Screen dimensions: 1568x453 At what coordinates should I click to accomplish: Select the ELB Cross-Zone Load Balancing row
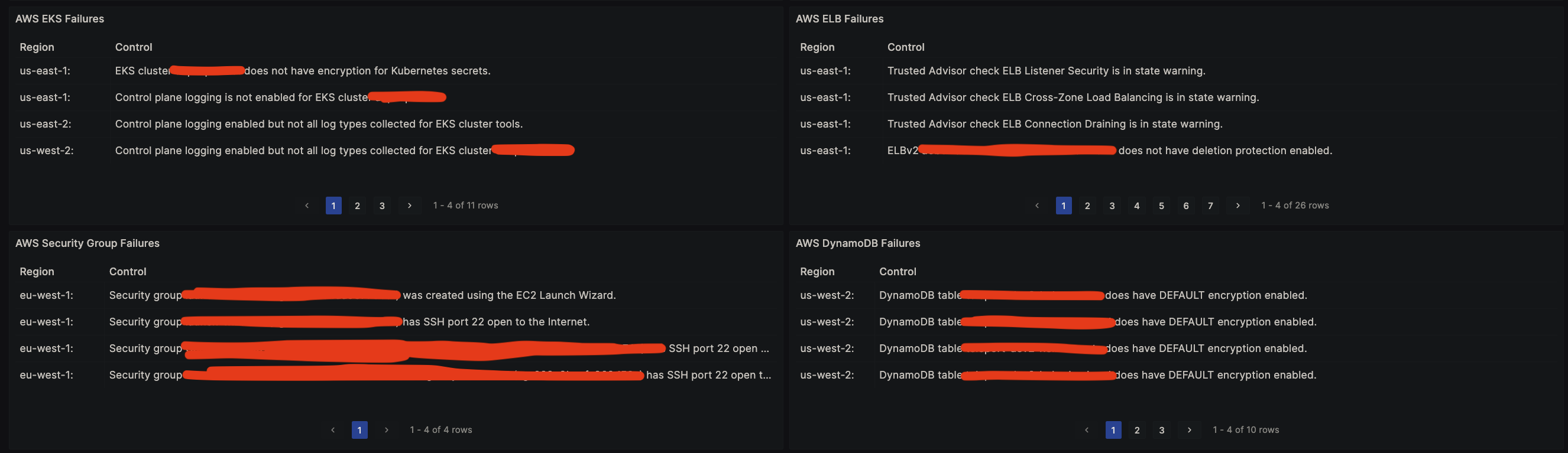[1073, 97]
